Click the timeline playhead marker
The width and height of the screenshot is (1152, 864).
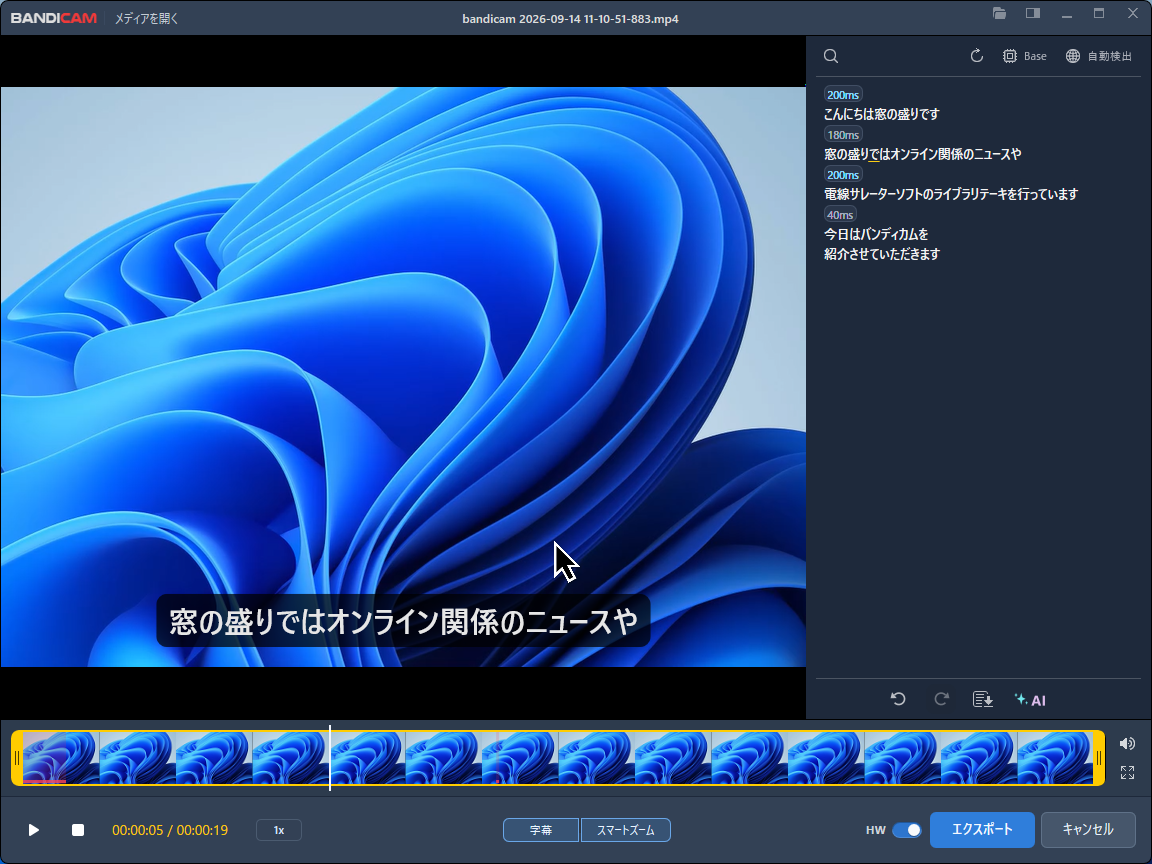point(330,758)
